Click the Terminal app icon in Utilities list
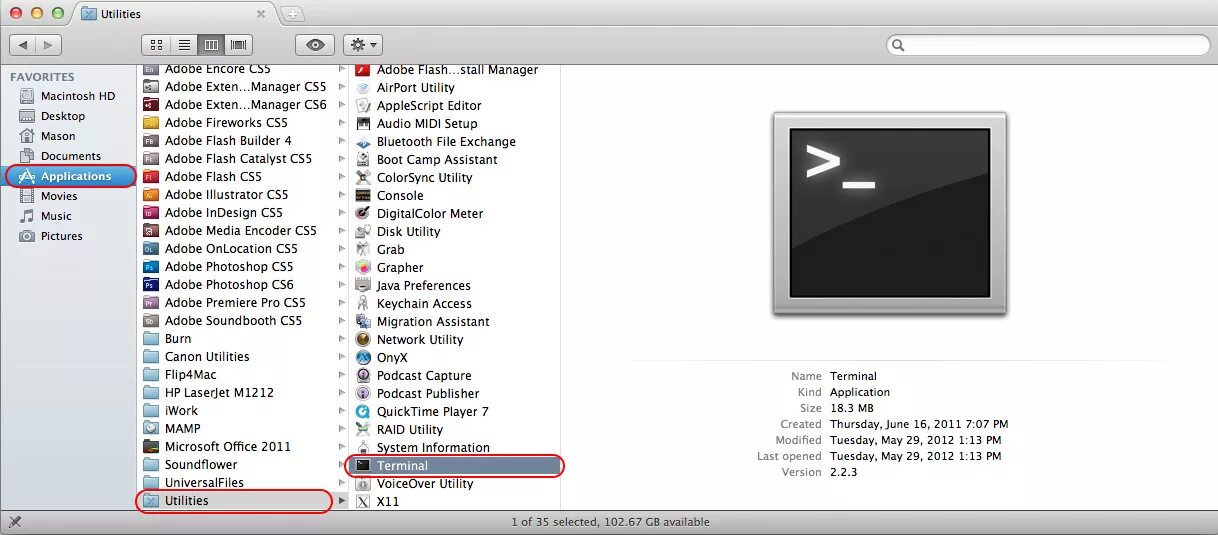 [364, 466]
